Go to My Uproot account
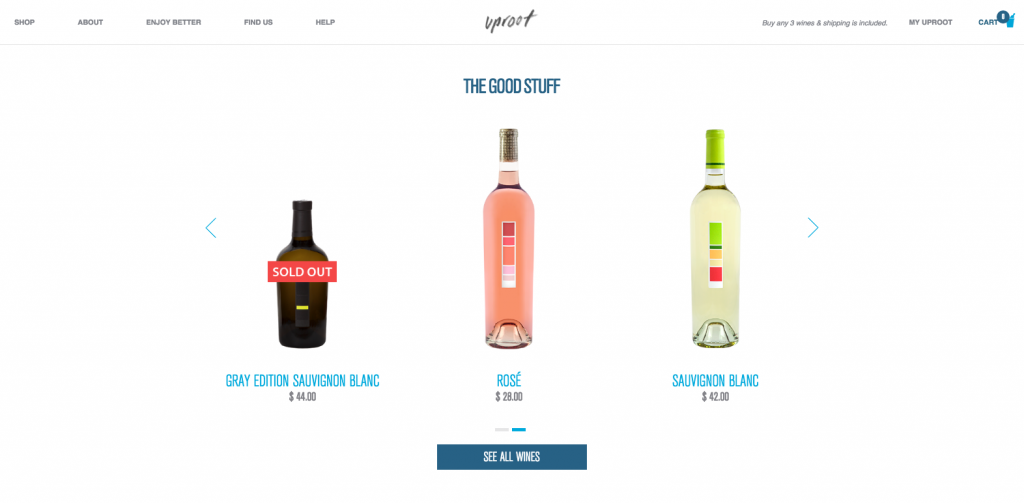Screen dimensions: 1024x503 click(931, 22)
